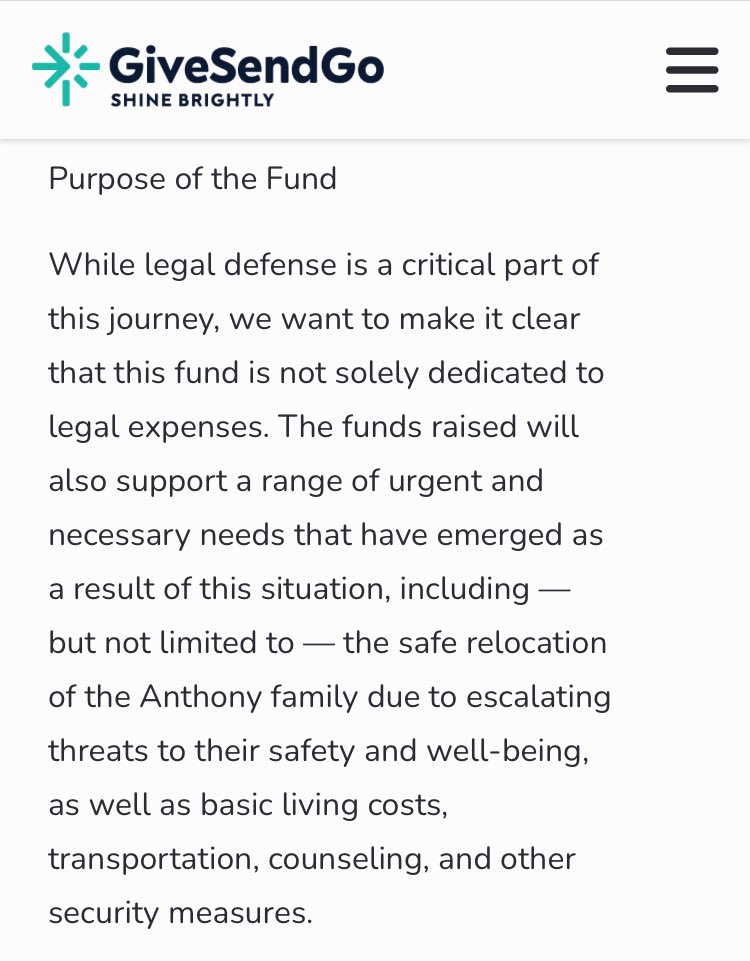Viewport: 750px width, 961px height.
Task: Click the words "legal expenses"
Action: (x=155, y=427)
